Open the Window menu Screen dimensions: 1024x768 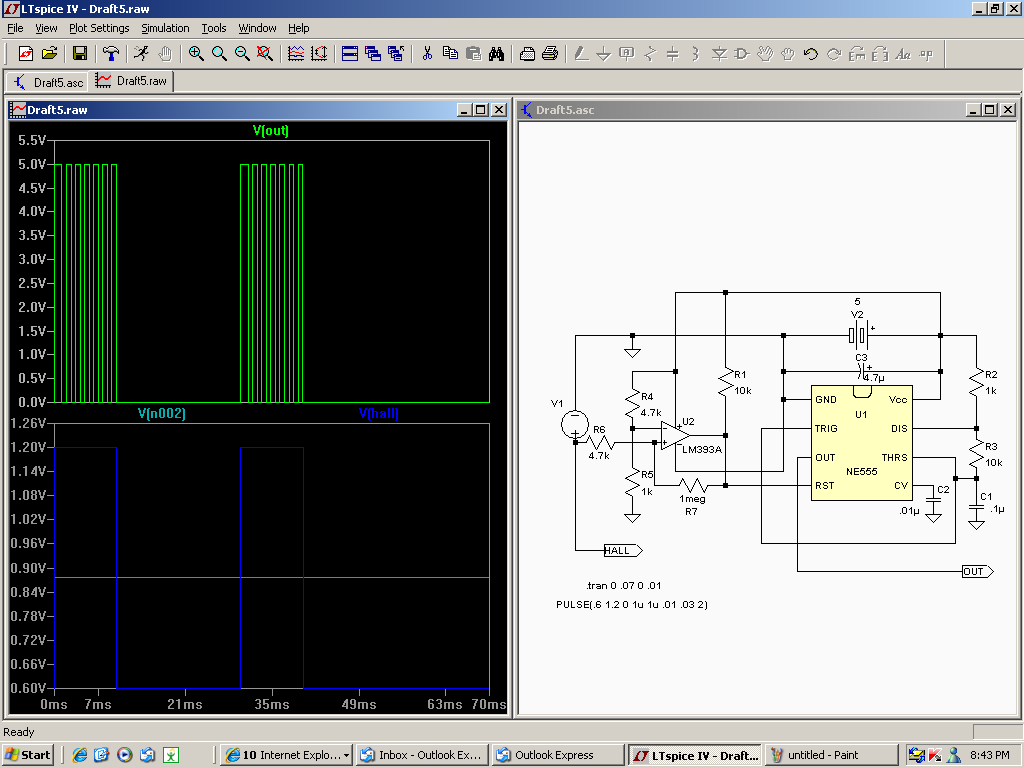[257, 28]
